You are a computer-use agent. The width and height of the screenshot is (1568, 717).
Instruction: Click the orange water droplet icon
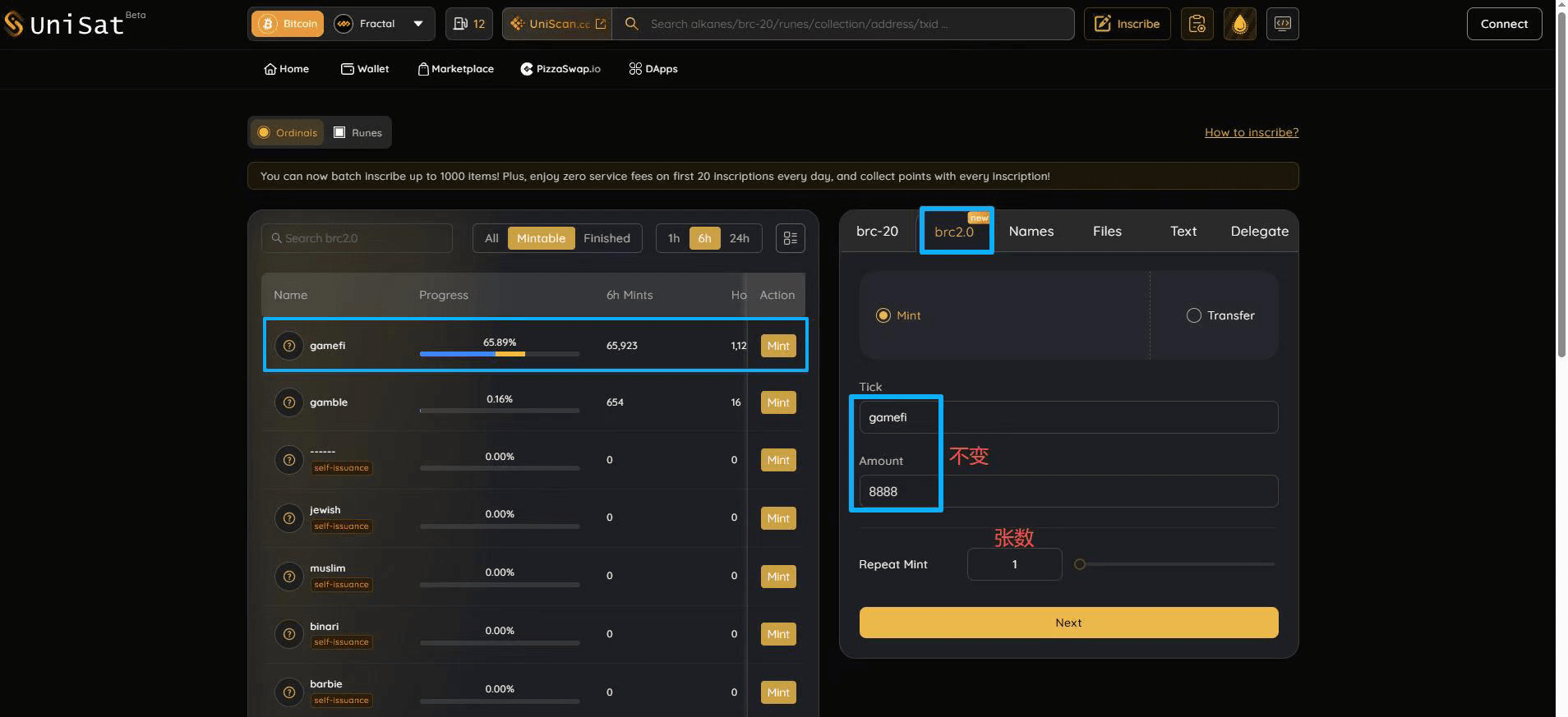point(1239,24)
